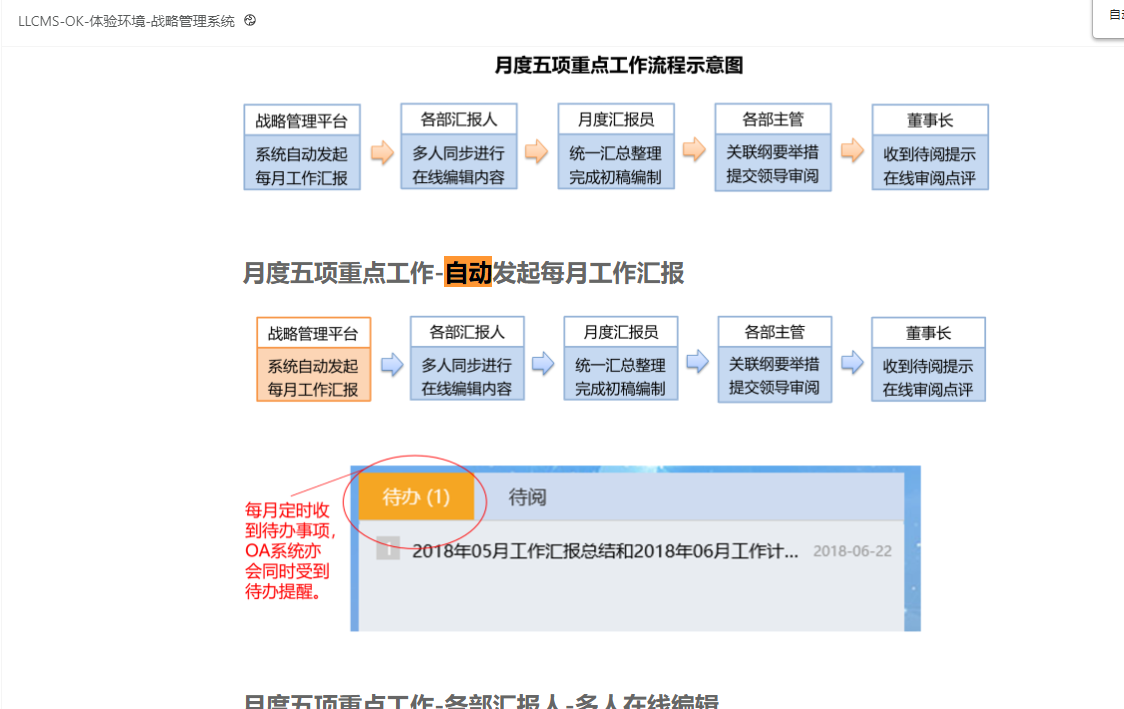This screenshot has height=709, width=1124.
Task: Click 收到待阅提示在线审阅点评 box in orange-arrow flowchart
Action: click(x=930, y=162)
